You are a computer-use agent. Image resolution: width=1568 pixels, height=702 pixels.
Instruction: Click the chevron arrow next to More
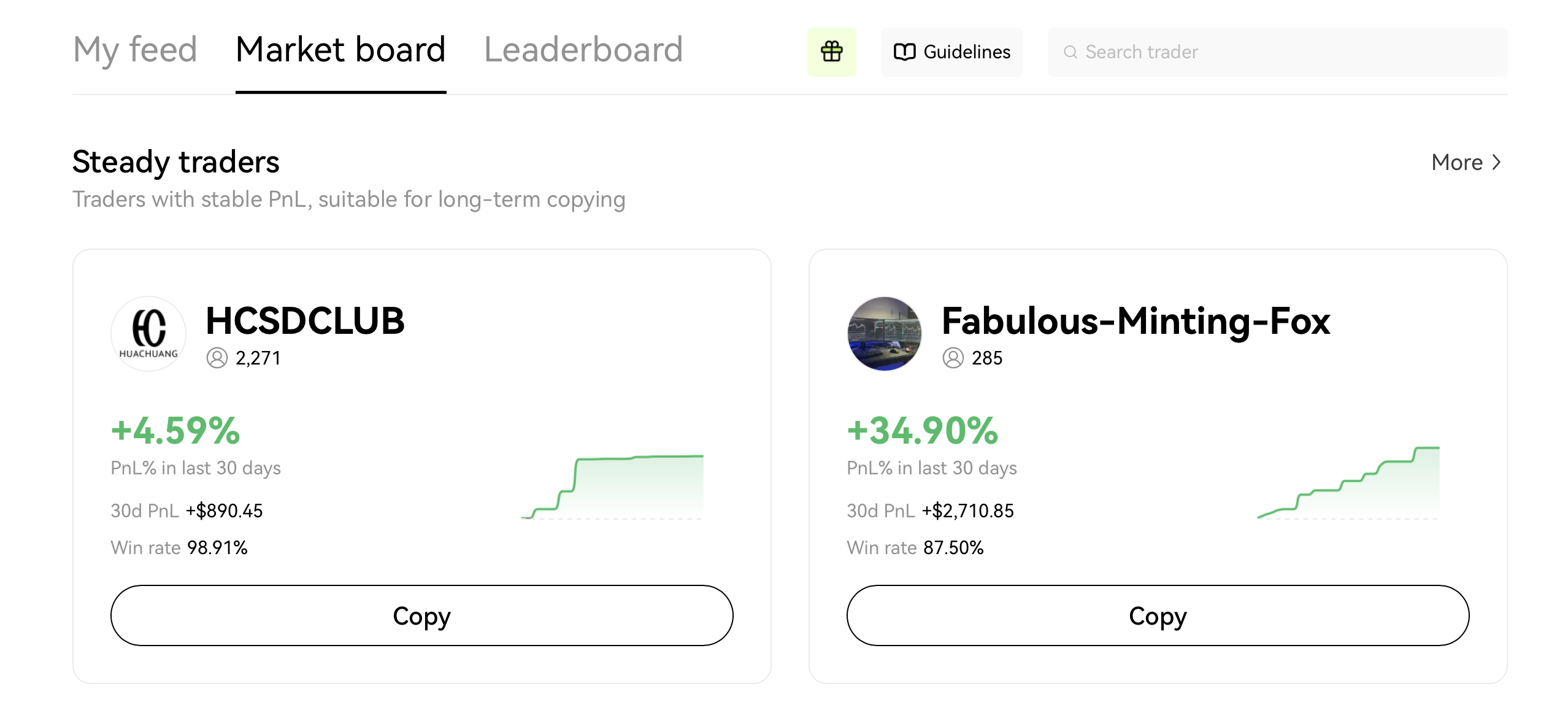[1496, 163]
